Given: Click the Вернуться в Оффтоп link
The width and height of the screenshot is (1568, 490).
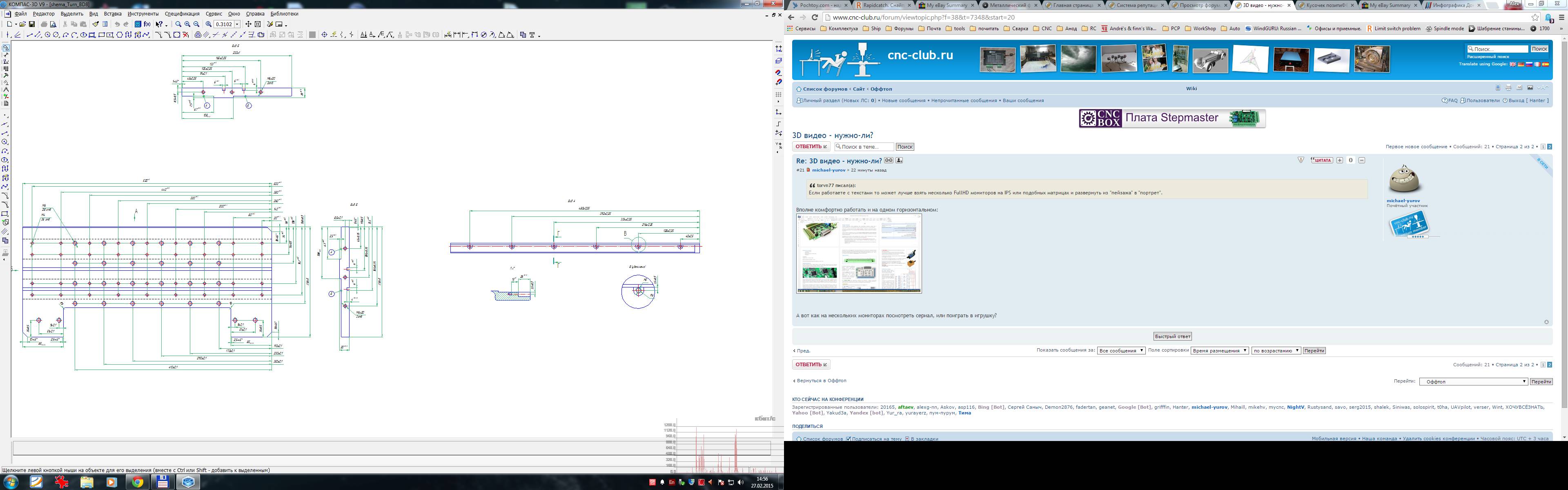Looking at the screenshot, I should (x=821, y=381).
